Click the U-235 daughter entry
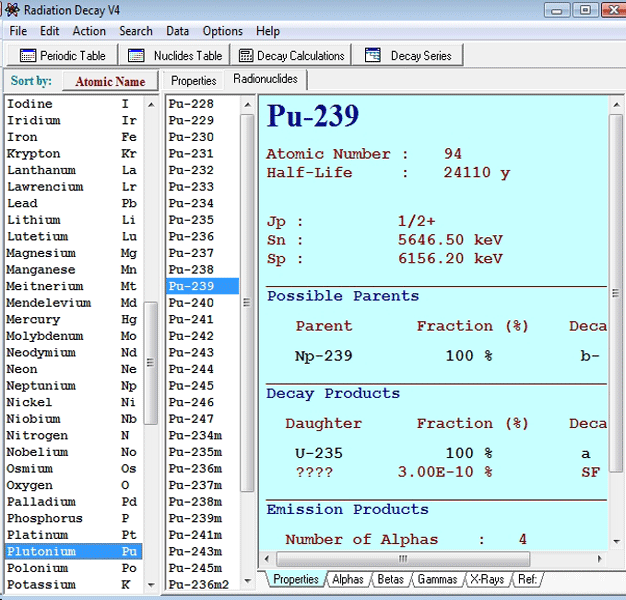Image resolution: width=626 pixels, height=600 pixels. (x=319, y=453)
